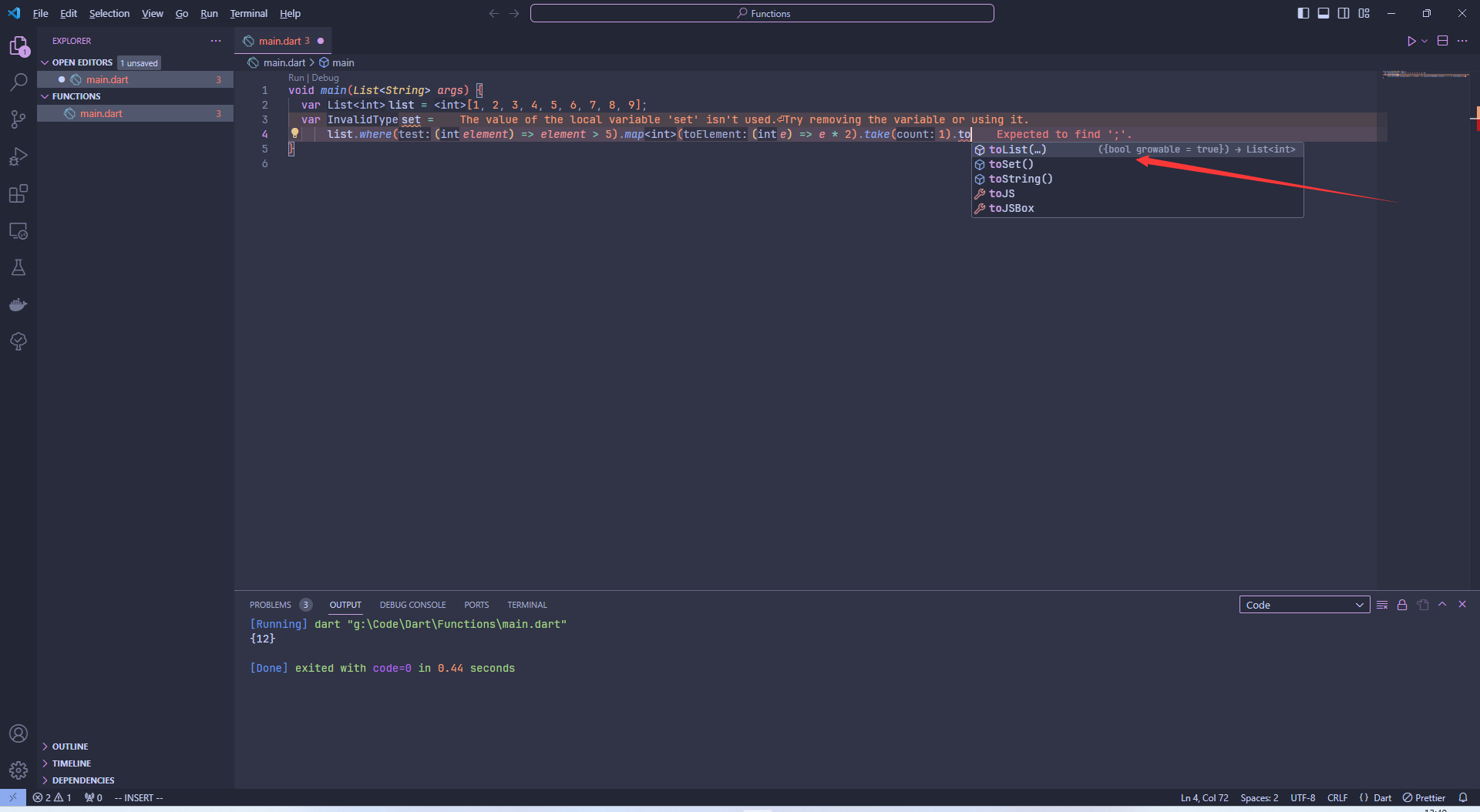
Task: Toggle the secondary side bar
Action: [1344, 13]
